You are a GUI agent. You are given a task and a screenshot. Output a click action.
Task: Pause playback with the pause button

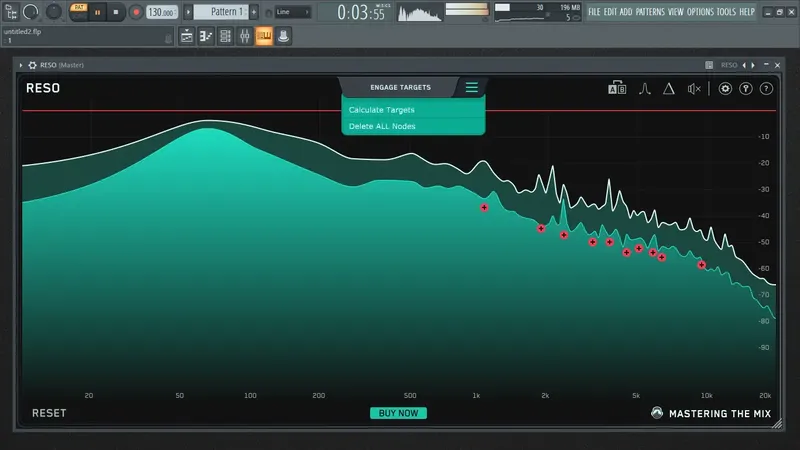[97, 12]
